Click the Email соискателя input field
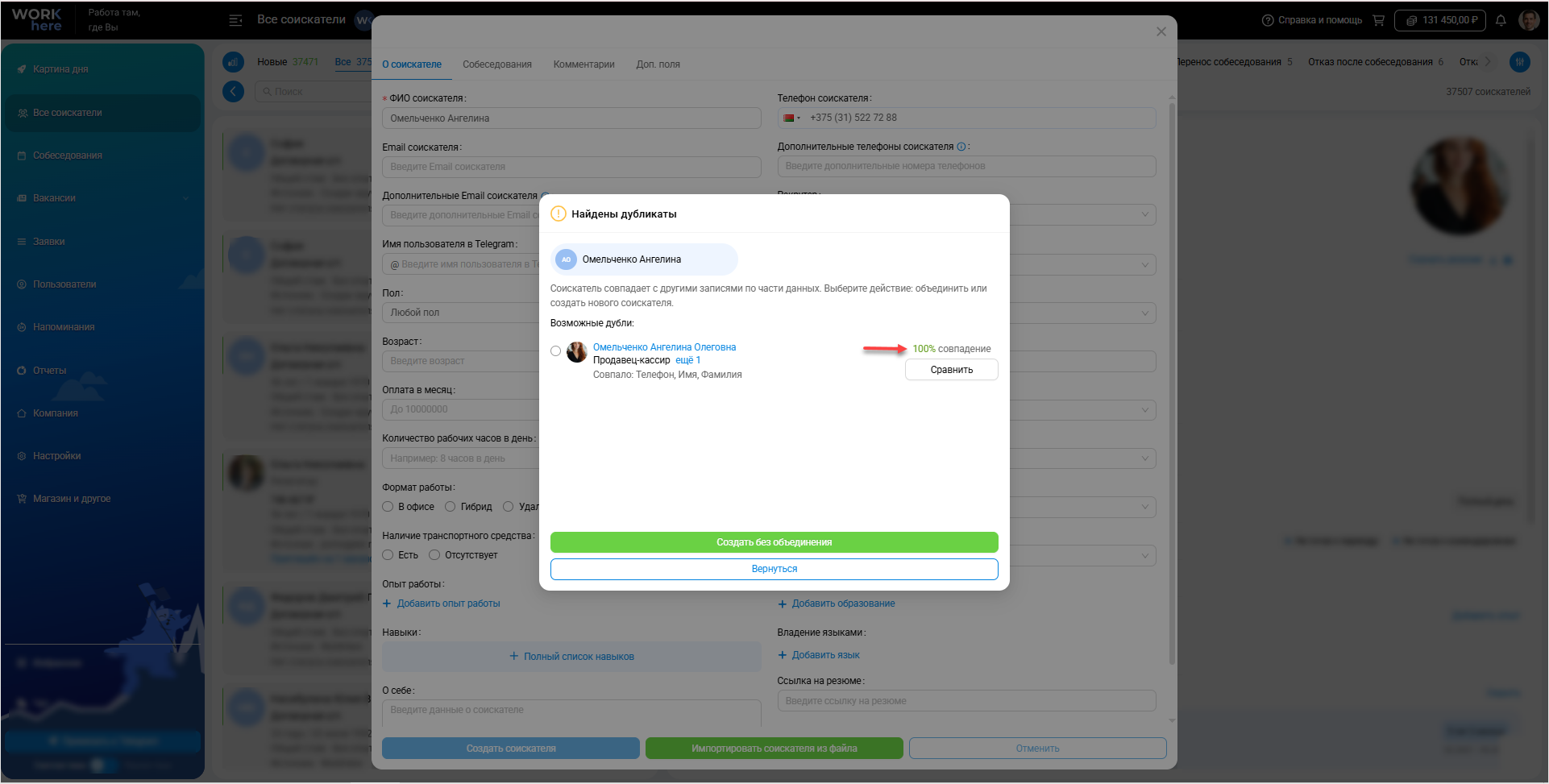This screenshot has height=784, width=1549. click(571, 167)
